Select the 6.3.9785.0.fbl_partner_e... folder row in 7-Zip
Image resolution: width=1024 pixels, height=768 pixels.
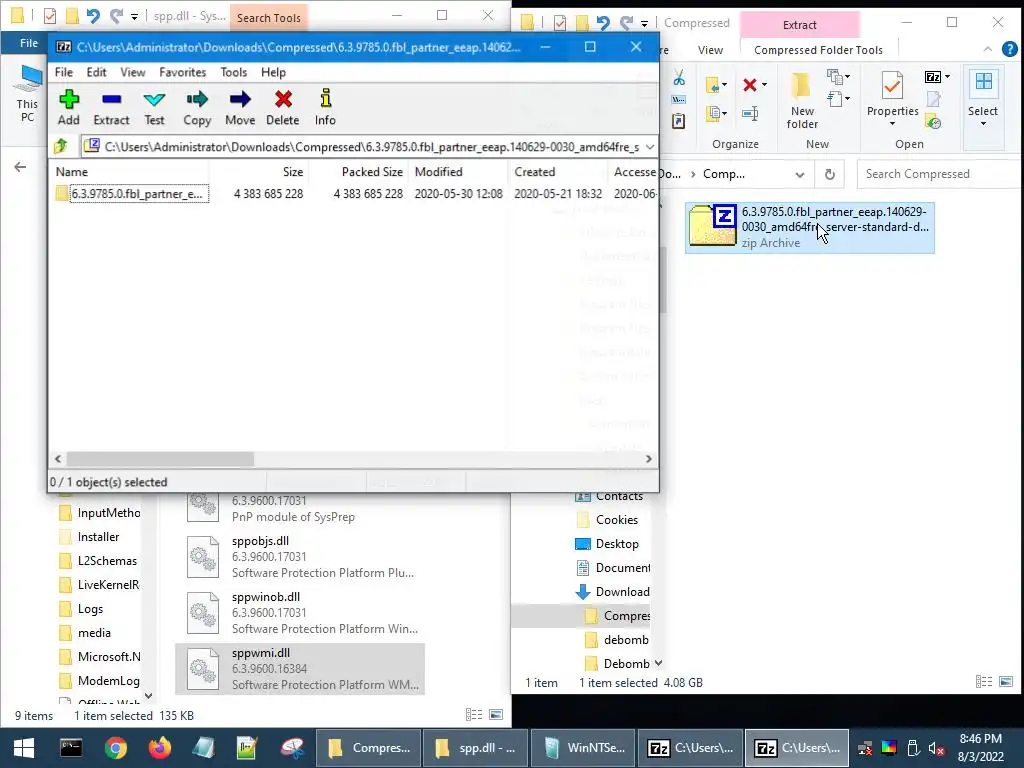tap(353, 194)
